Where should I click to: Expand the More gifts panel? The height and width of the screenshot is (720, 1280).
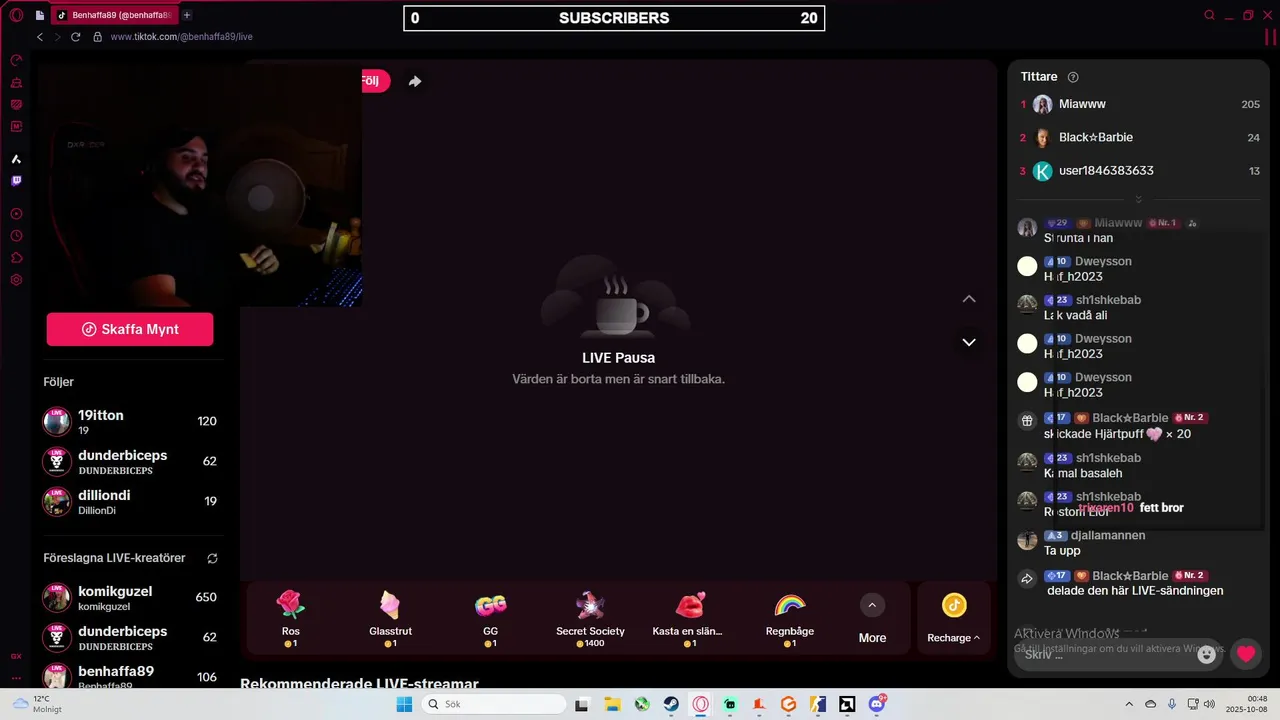(x=872, y=618)
